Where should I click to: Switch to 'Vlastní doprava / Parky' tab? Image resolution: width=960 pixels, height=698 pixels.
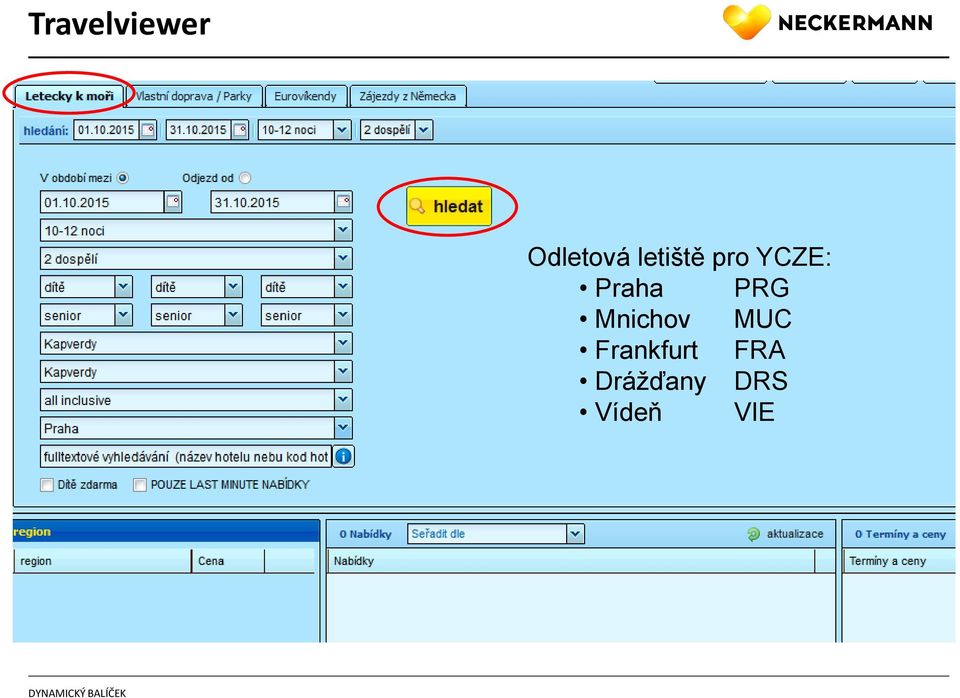(193, 96)
